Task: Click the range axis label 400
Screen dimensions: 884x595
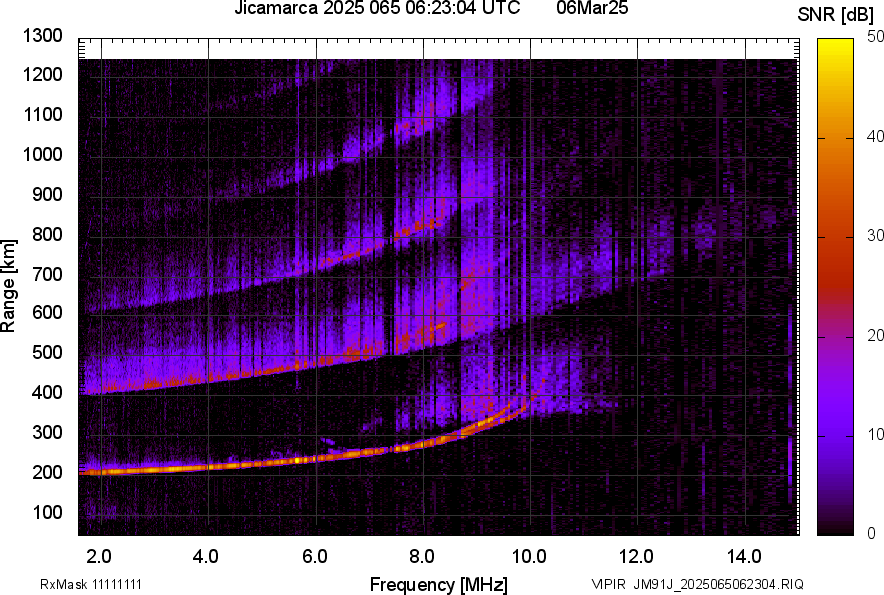Action: (x=47, y=392)
